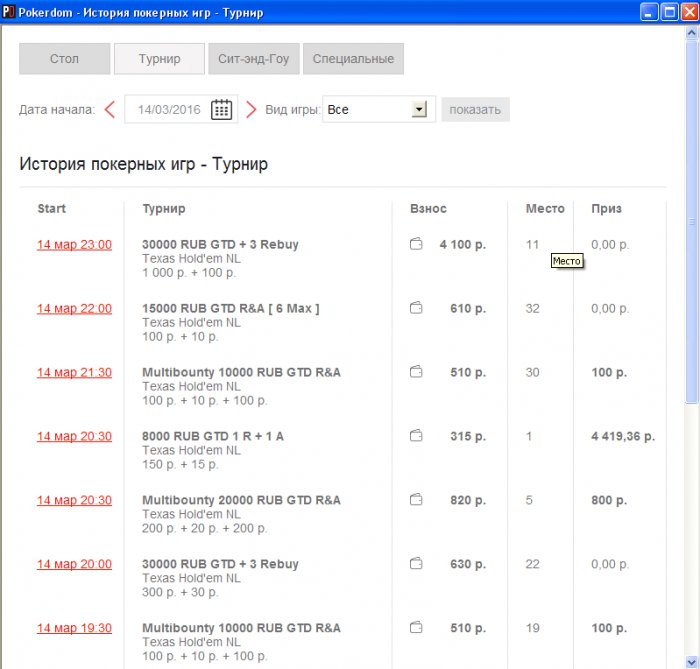Click wallet icon next to 630 р.
The image size is (700, 669).
(x=416, y=563)
